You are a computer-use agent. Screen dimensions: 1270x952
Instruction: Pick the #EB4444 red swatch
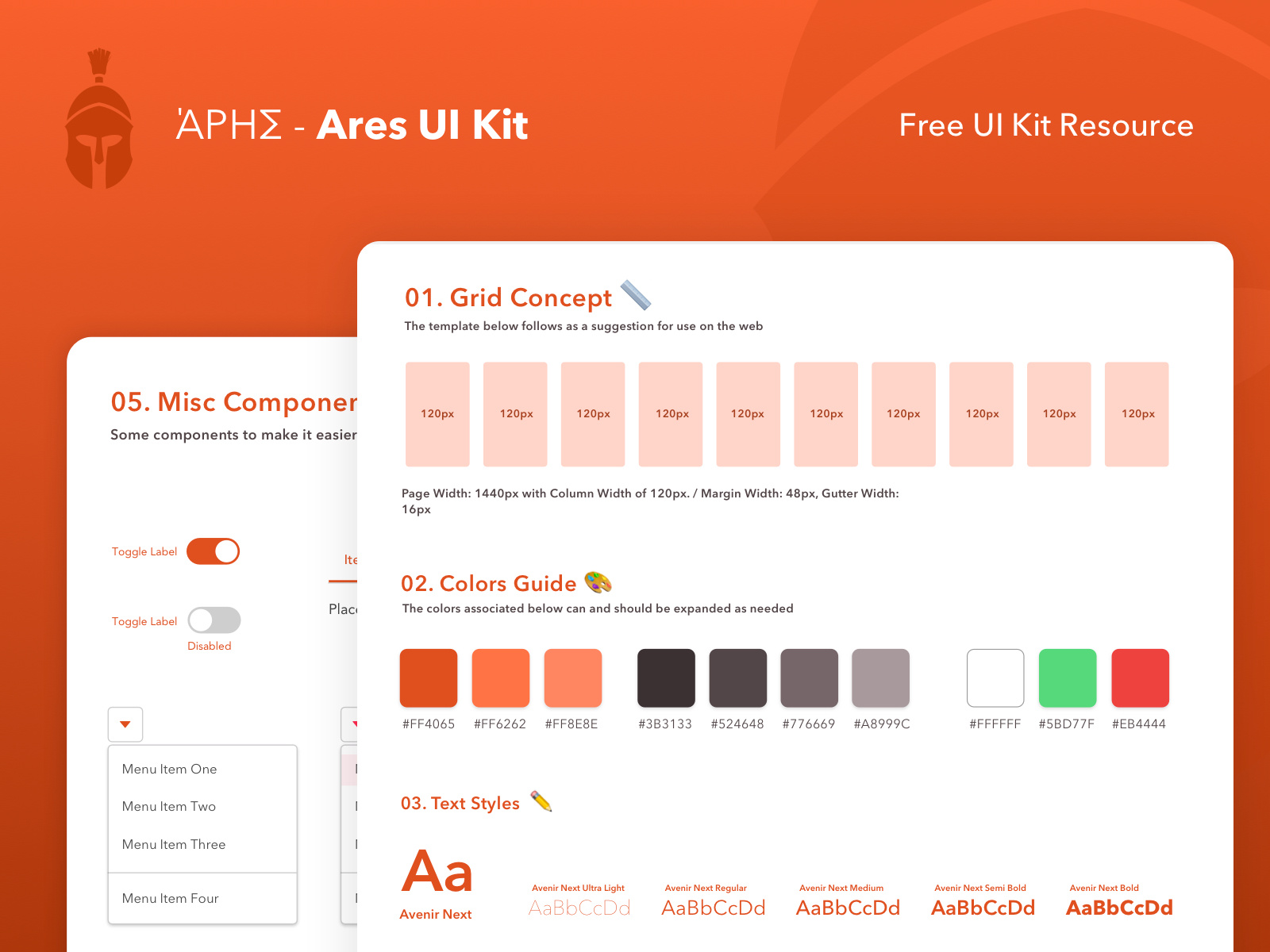coord(1141,678)
